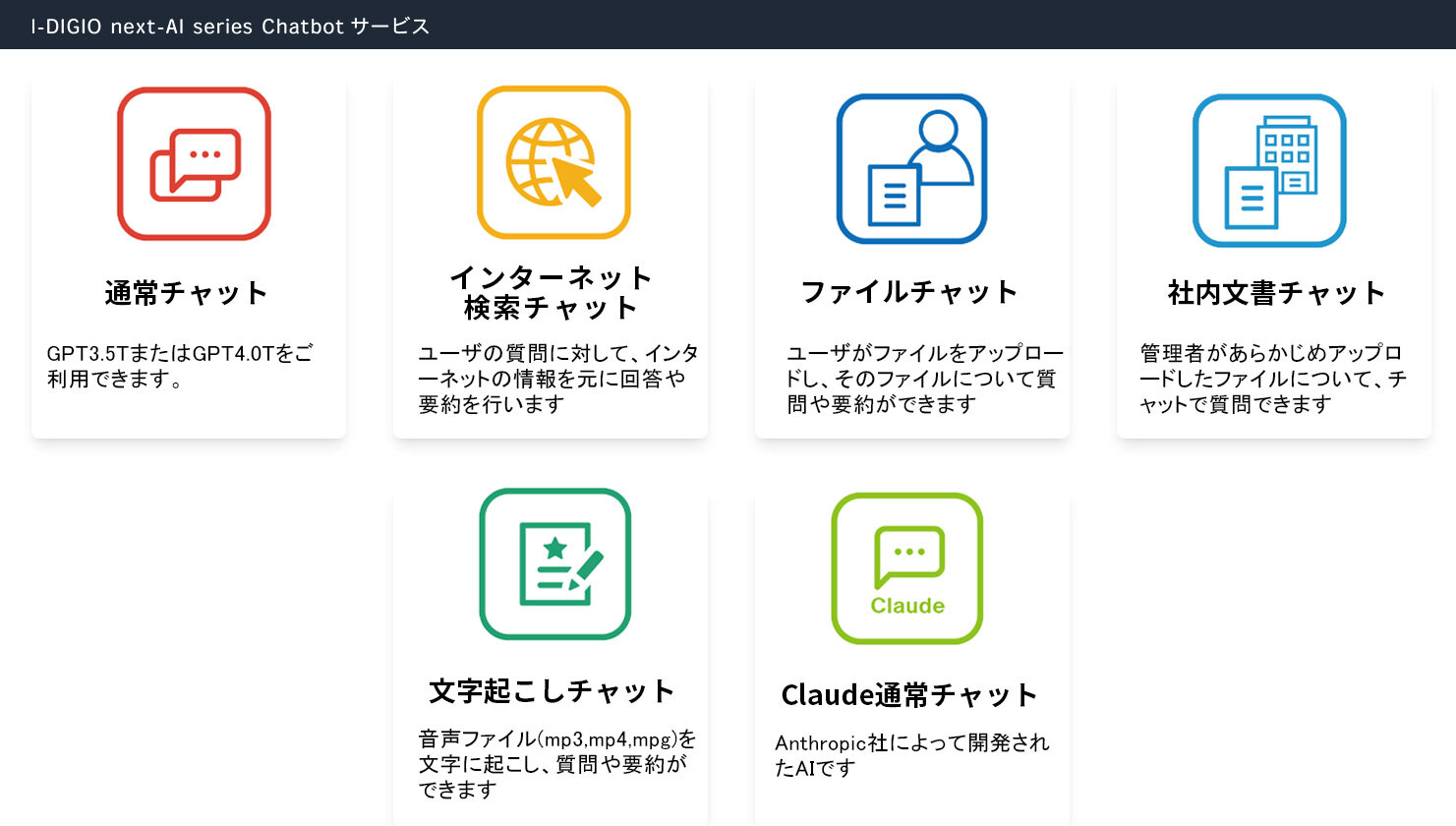The image size is (1456, 826).
Task: Click the GPT3.5T/GPT4.0T description text
Action: click(x=180, y=366)
